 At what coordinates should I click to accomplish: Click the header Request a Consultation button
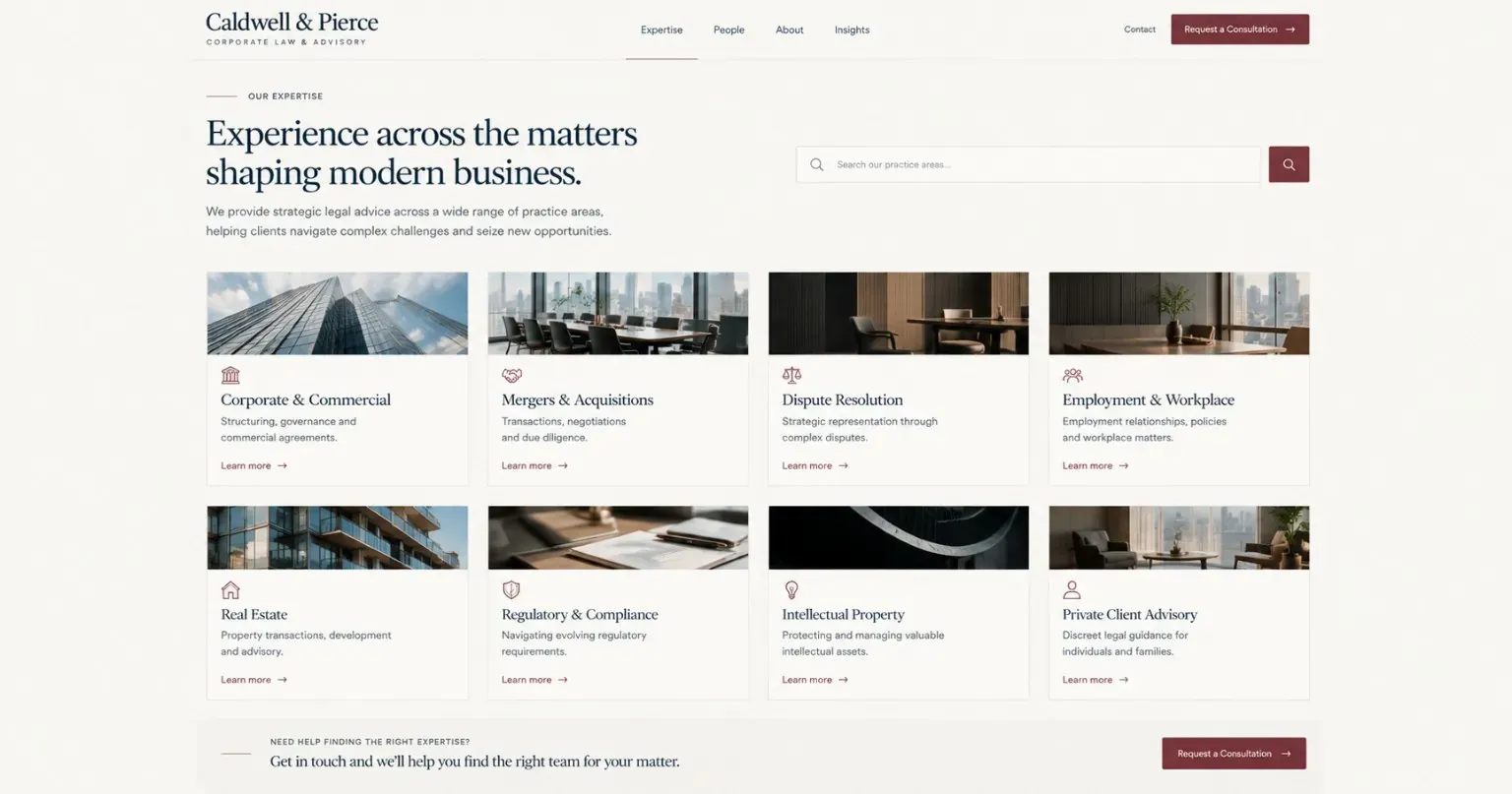point(1239,30)
